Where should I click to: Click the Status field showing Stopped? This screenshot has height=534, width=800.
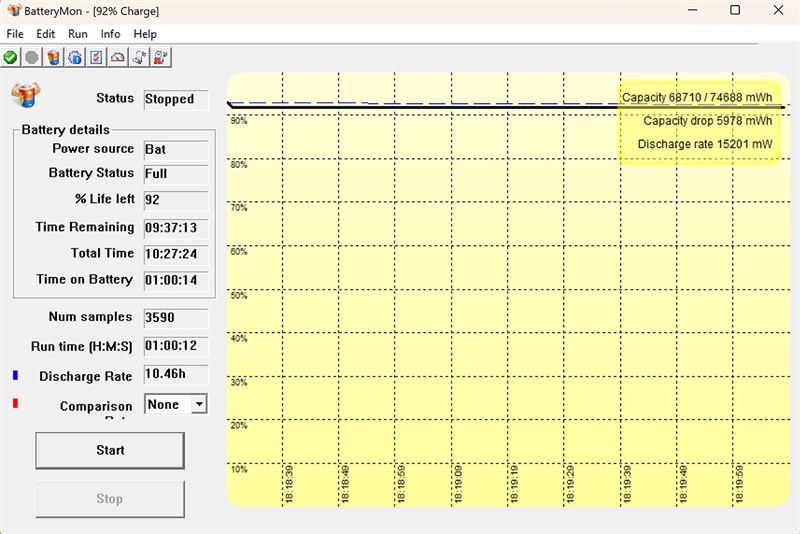(x=176, y=99)
